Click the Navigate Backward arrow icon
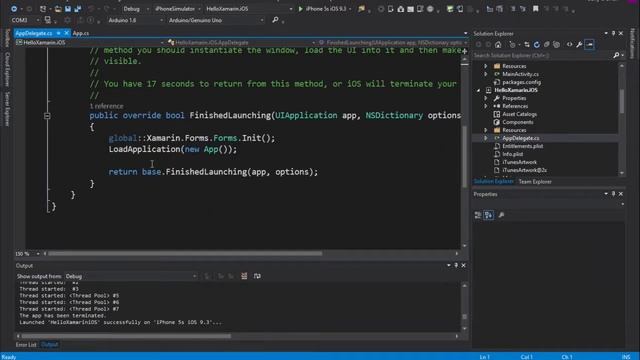This screenshot has height=360, width=640. click(13, 9)
